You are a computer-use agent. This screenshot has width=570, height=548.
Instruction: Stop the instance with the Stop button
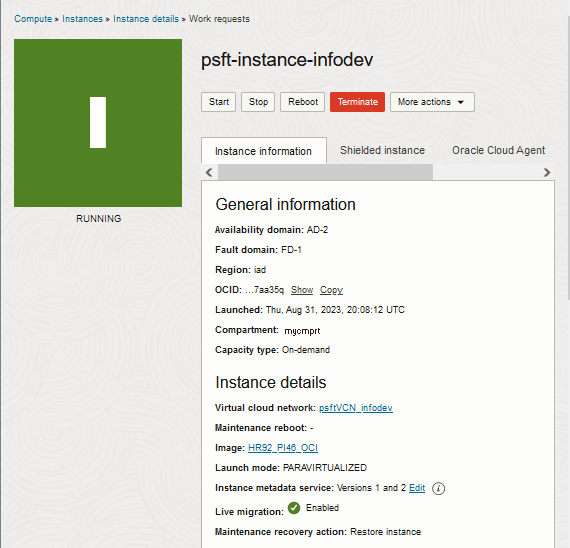point(258,102)
